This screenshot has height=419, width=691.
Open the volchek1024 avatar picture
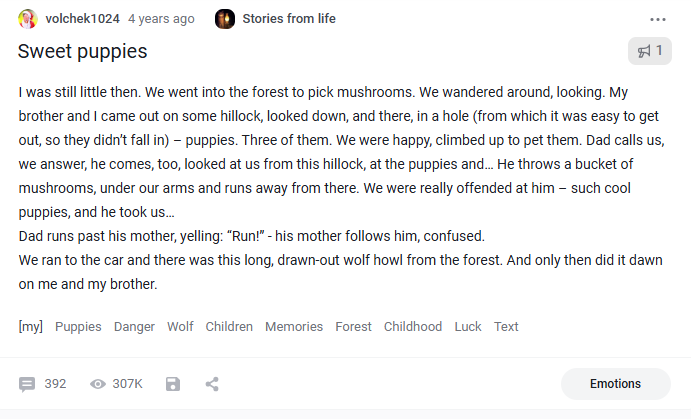27,19
